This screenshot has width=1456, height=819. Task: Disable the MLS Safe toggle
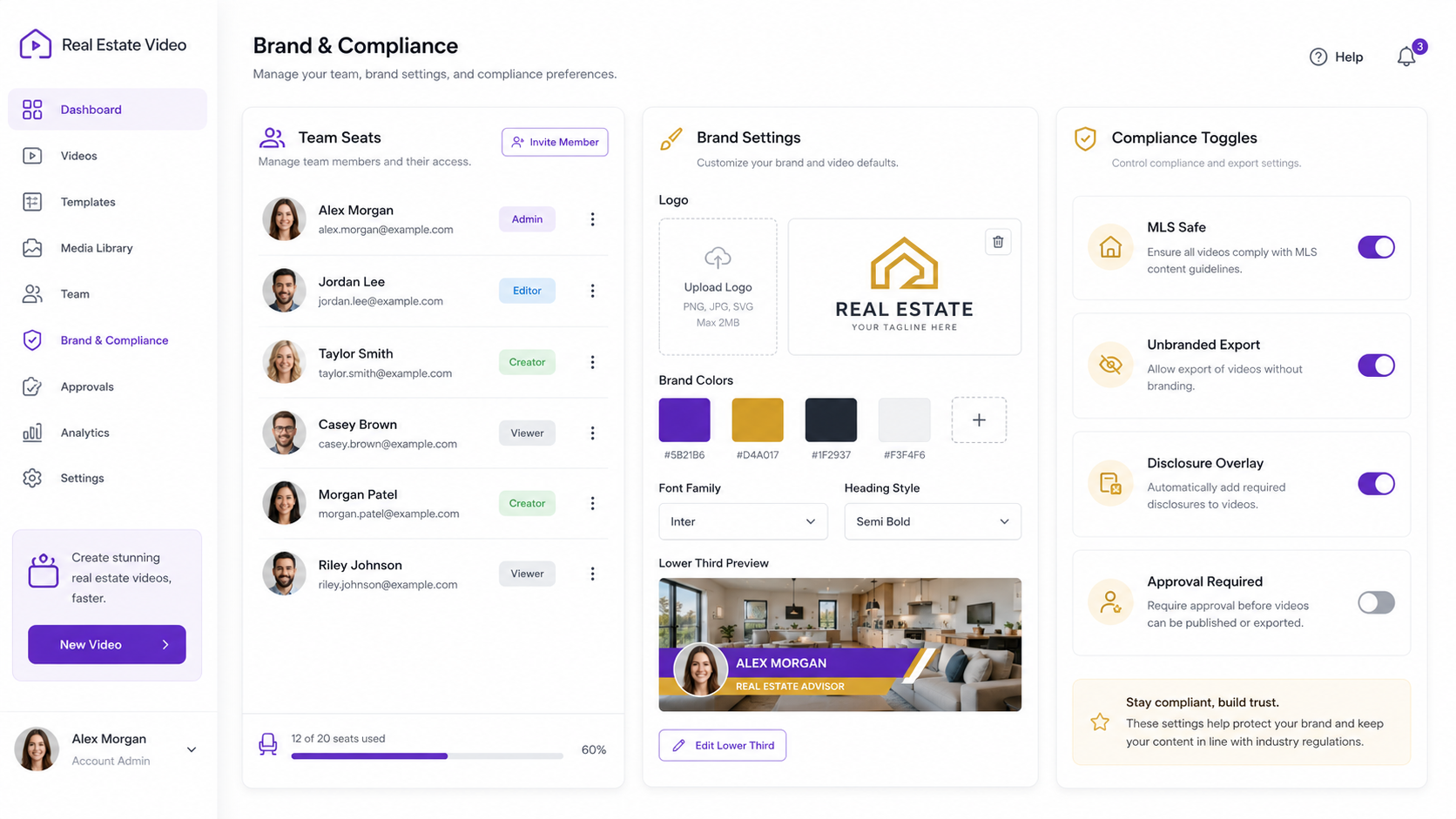click(x=1376, y=247)
